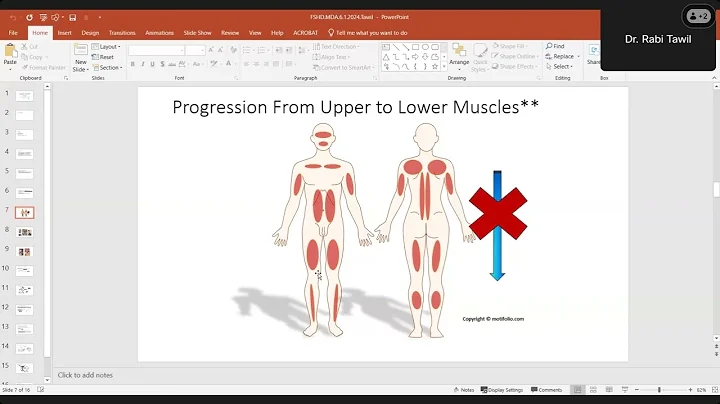Switch to the Slide Show tab

pyautogui.click(x=197, y=33)
